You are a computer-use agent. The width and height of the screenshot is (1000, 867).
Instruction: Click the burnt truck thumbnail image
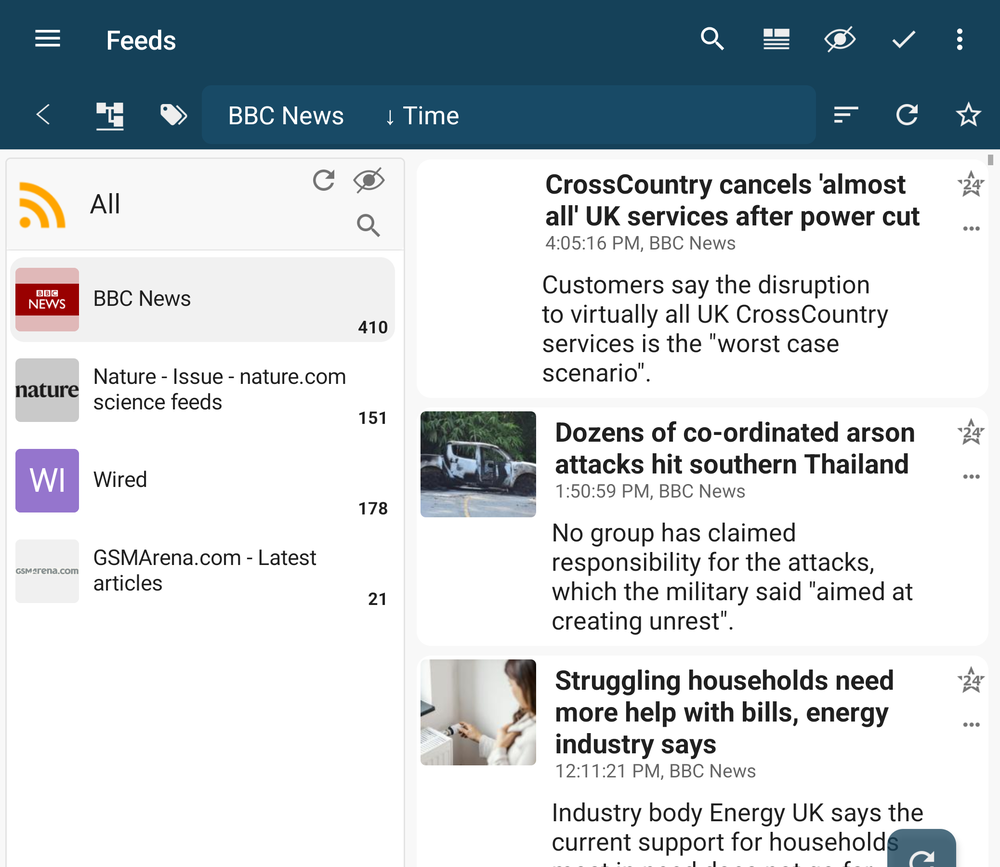(x=478, y=464)
